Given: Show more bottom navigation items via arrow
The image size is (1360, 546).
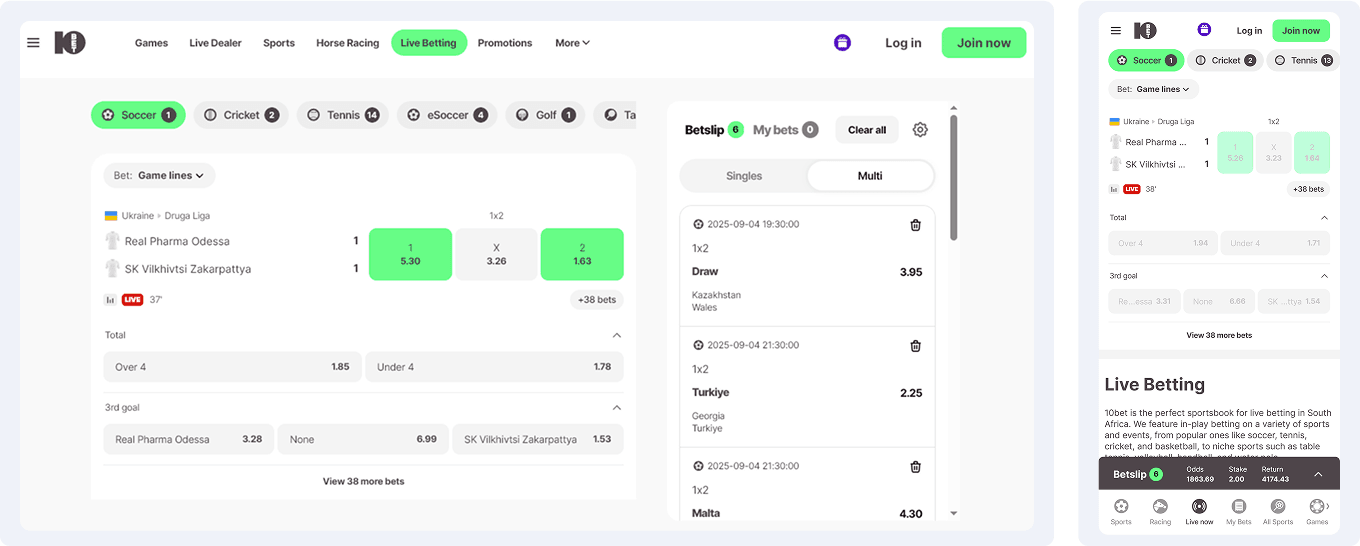Looking at the screenshot, I should pos(1328,507).
